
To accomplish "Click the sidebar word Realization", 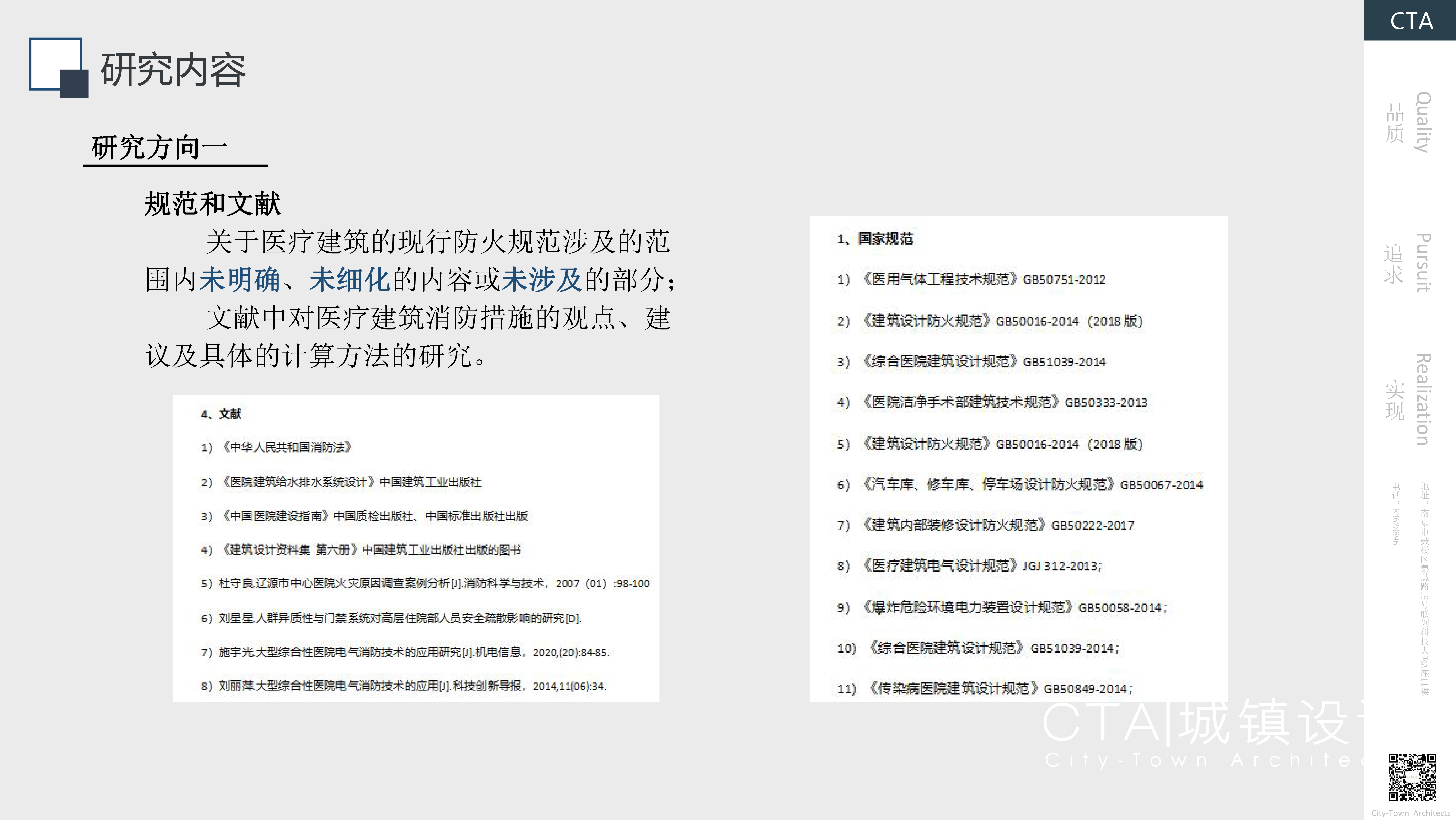I will click(x=1423, y=400).
